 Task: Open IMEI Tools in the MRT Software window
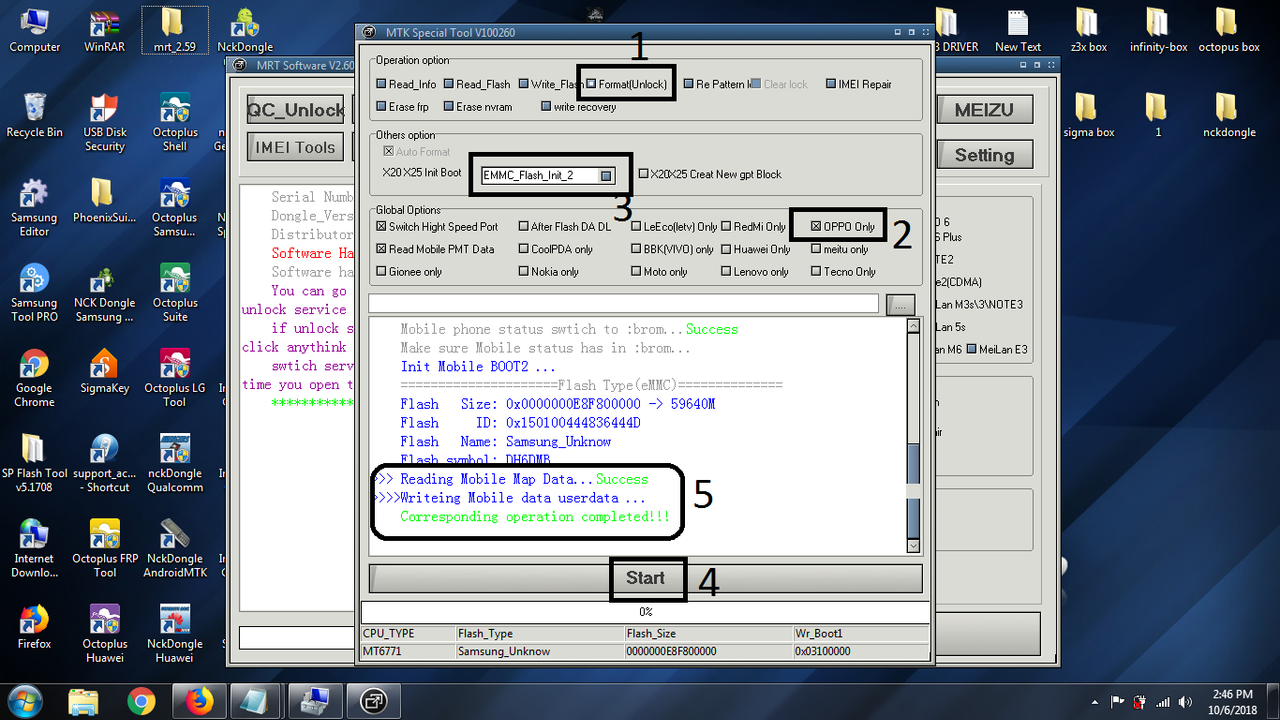pyautogui.click(x=296, y=147)
